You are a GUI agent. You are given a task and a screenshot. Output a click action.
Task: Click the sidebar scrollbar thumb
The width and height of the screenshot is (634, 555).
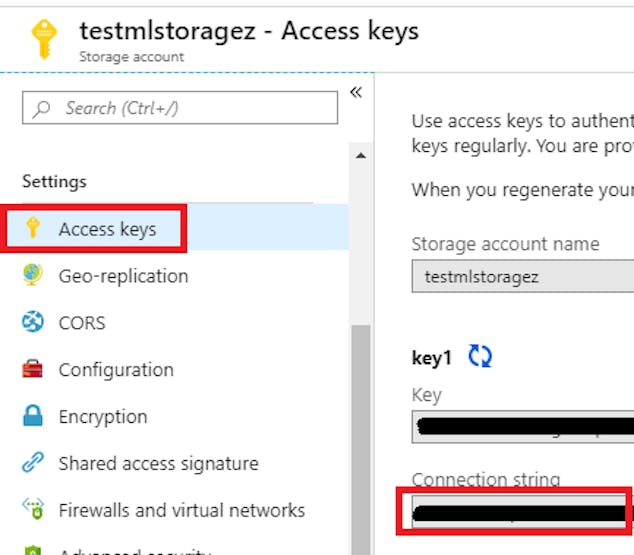pyautogui.click(x=361, y=440)
